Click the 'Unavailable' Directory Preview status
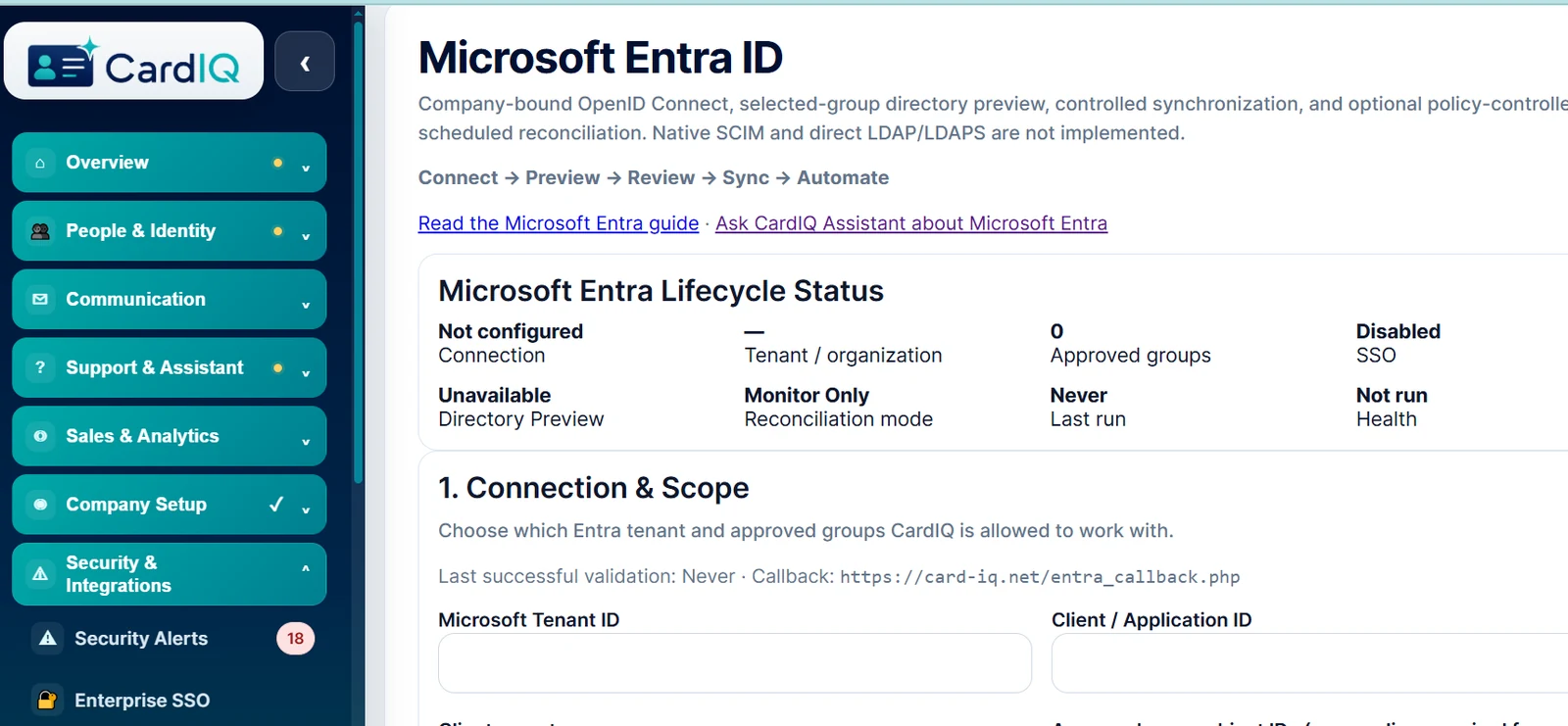1568x726 pixels. point(495,395)
